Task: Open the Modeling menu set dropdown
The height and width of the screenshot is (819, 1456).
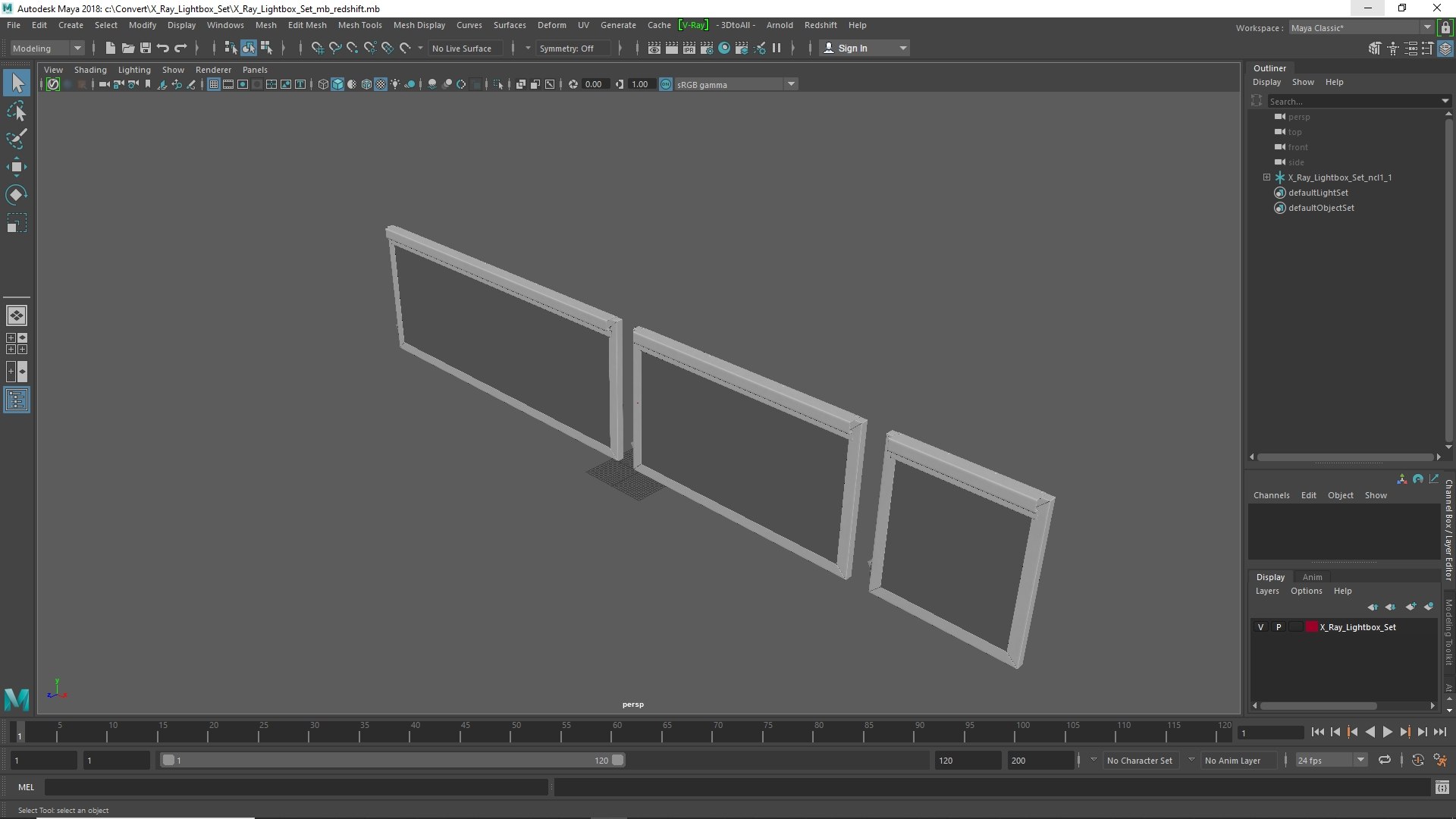Action: [x=47, y=48]
